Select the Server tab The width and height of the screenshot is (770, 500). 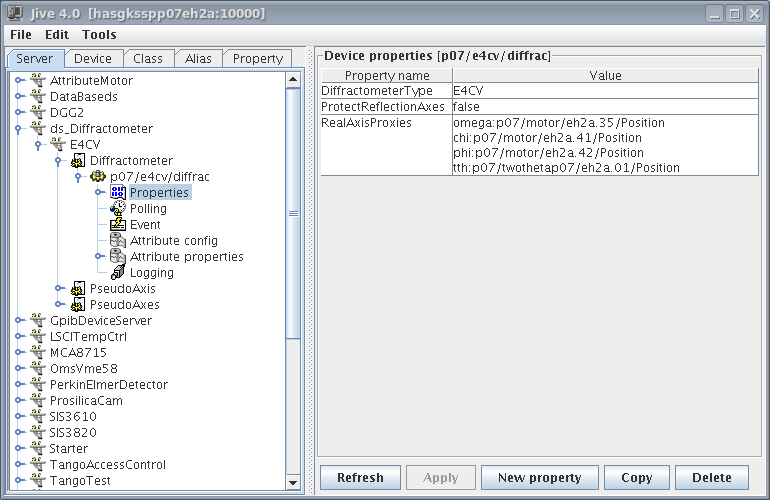pyautogui.click(x=35, y=58)
